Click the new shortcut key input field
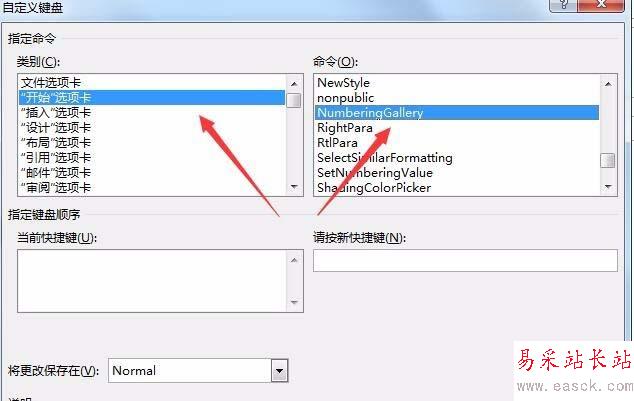Screen dimensions: 634x401 pos(465,260)
